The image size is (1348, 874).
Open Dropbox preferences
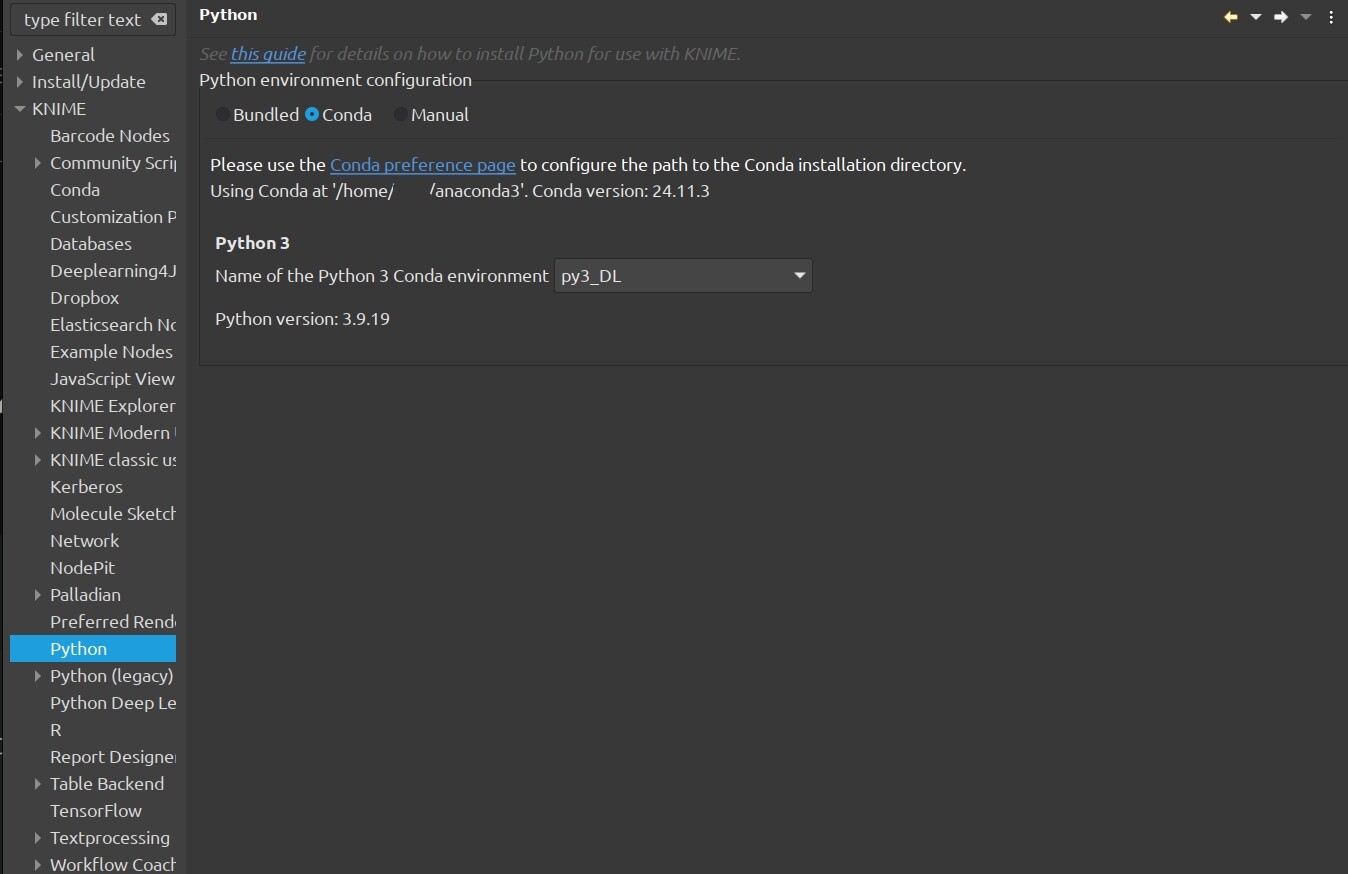pos(85,298)
